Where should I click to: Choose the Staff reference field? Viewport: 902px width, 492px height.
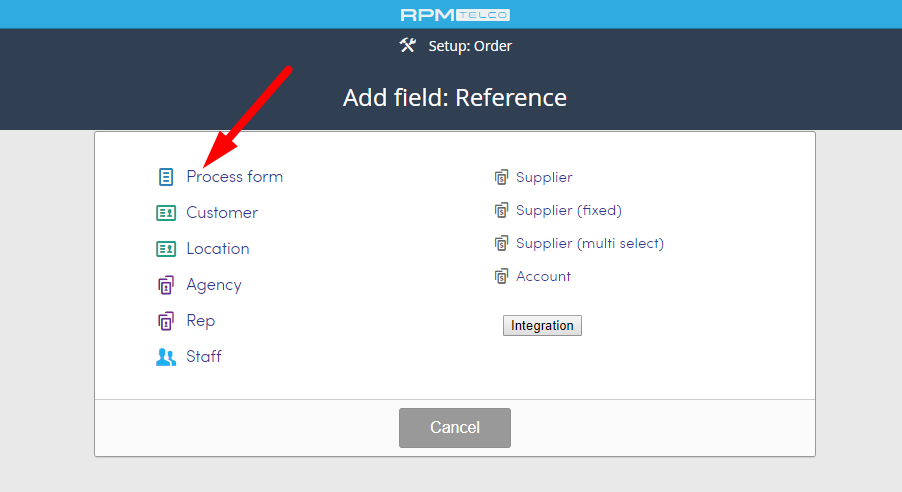point(204,357)
